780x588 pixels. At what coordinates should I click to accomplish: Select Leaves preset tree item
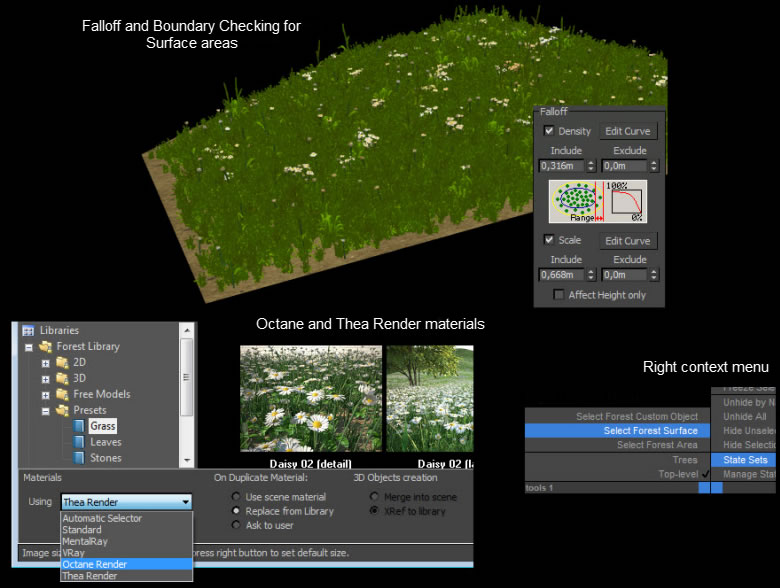[x=105, y=442]
